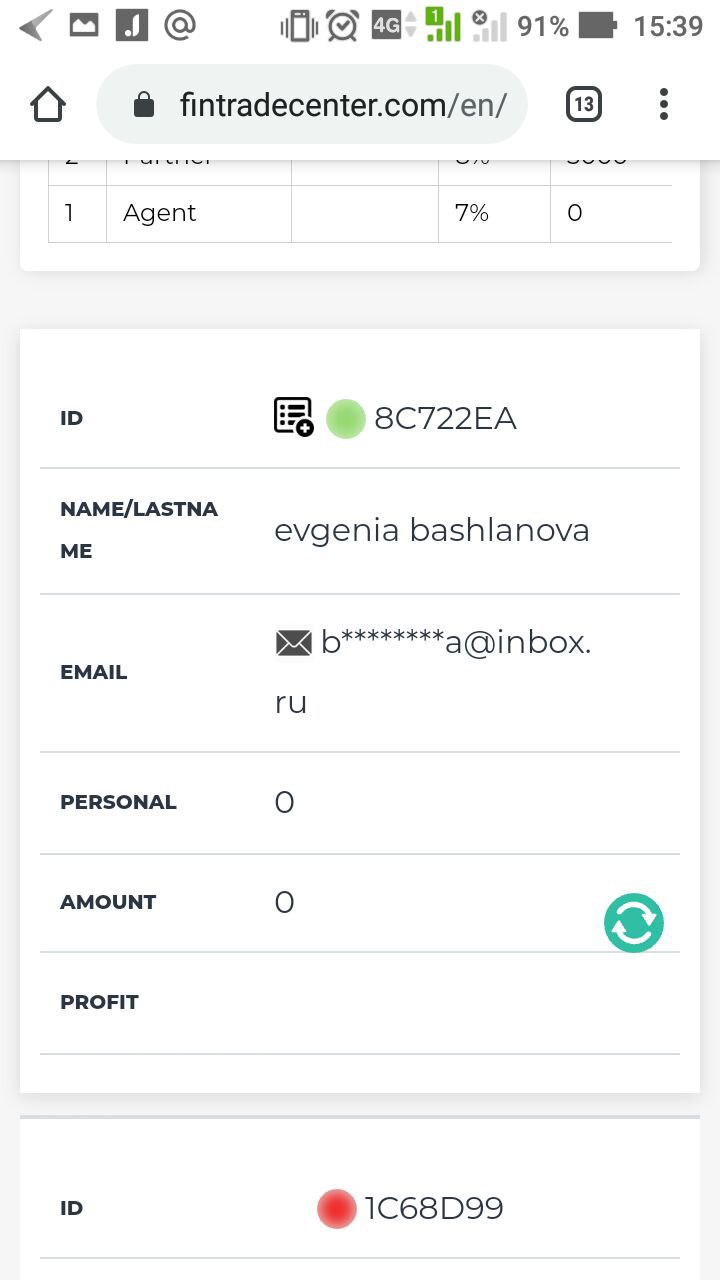This screenshot has width=720, height=1280.
Task: Click the envelope icon next to email
Action: coord(294,642)
